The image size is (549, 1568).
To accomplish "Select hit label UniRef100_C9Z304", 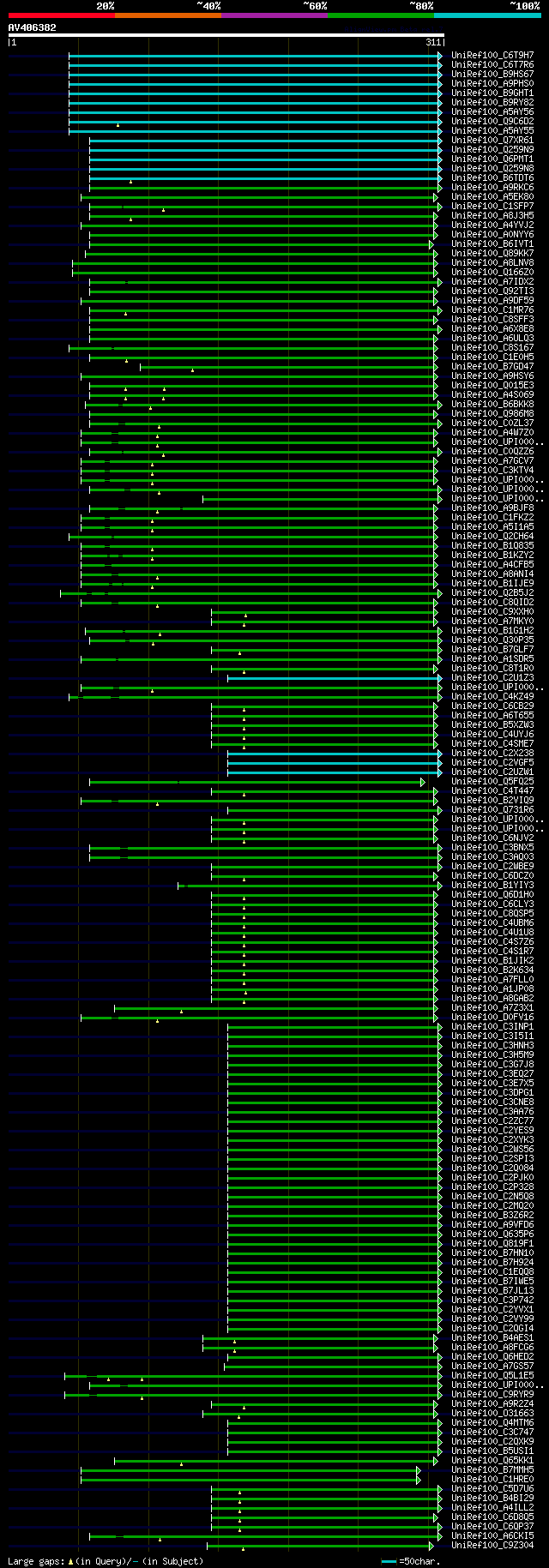I will pyautogui.click(x=492, y=1546).
